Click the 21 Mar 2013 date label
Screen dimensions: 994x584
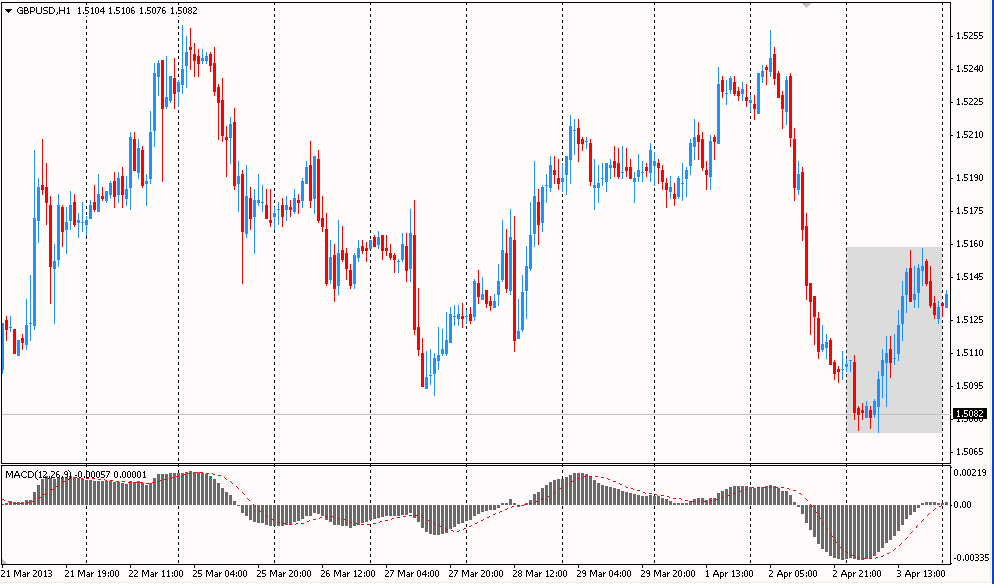click(x=27, y=575)
